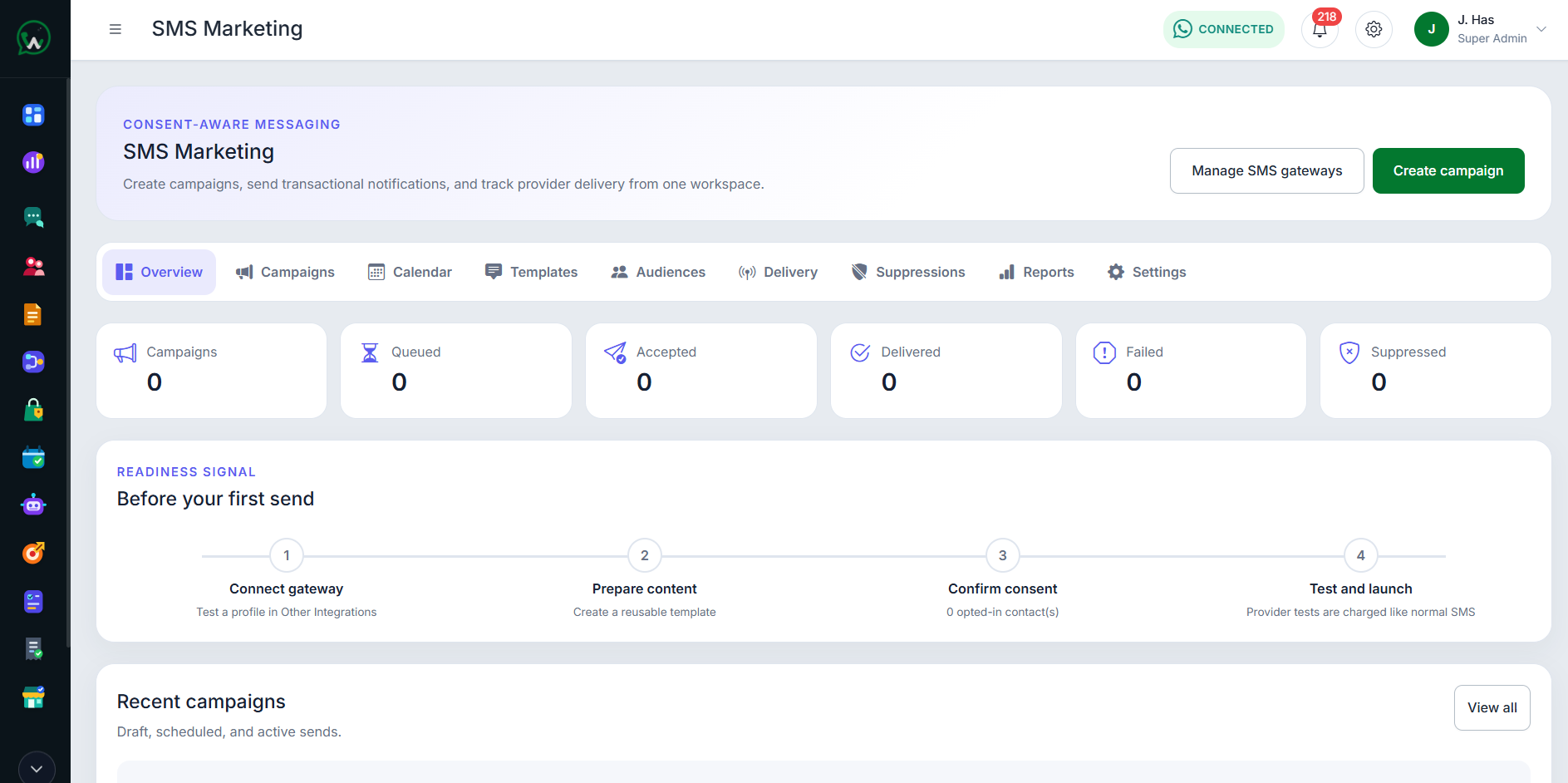Open the blue flow automation sidebar icon
This screenshot has height=783, width=1568.
pos(33,362)
